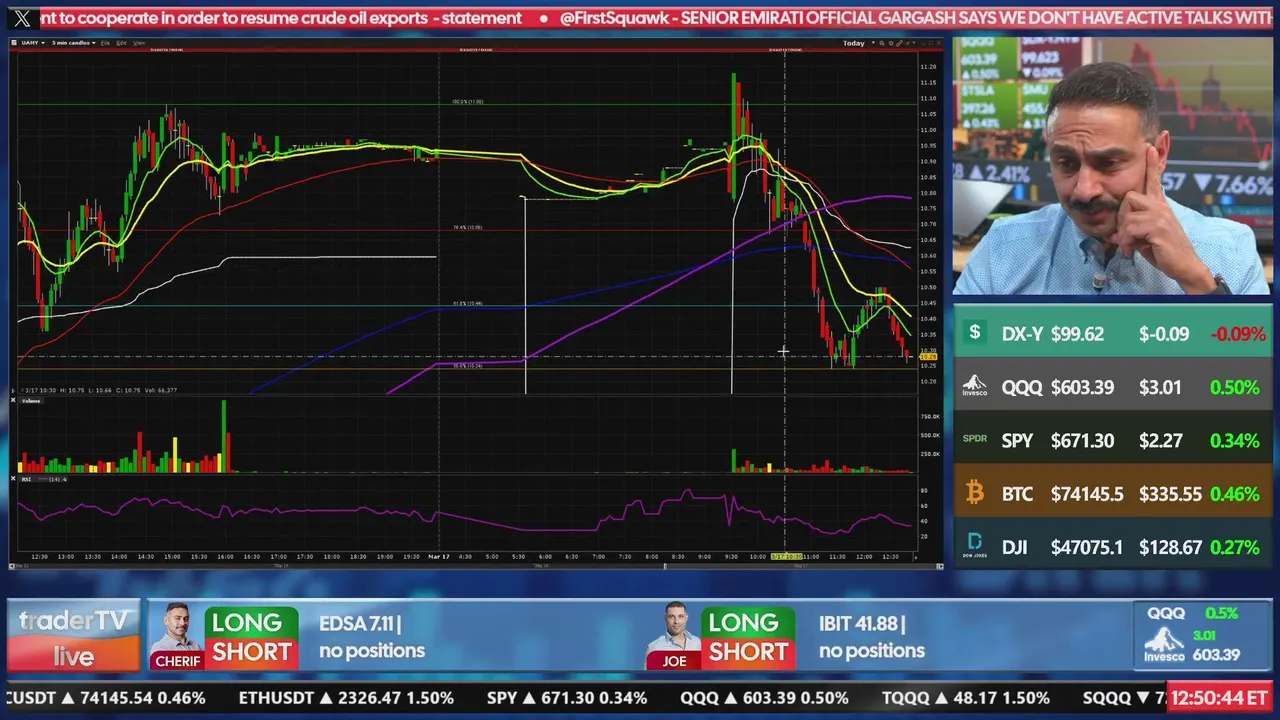The width and height of the screenshot is (1280, 720).
Task: Click the SPDR logo on SPY row
Action: tap(975, 439)
